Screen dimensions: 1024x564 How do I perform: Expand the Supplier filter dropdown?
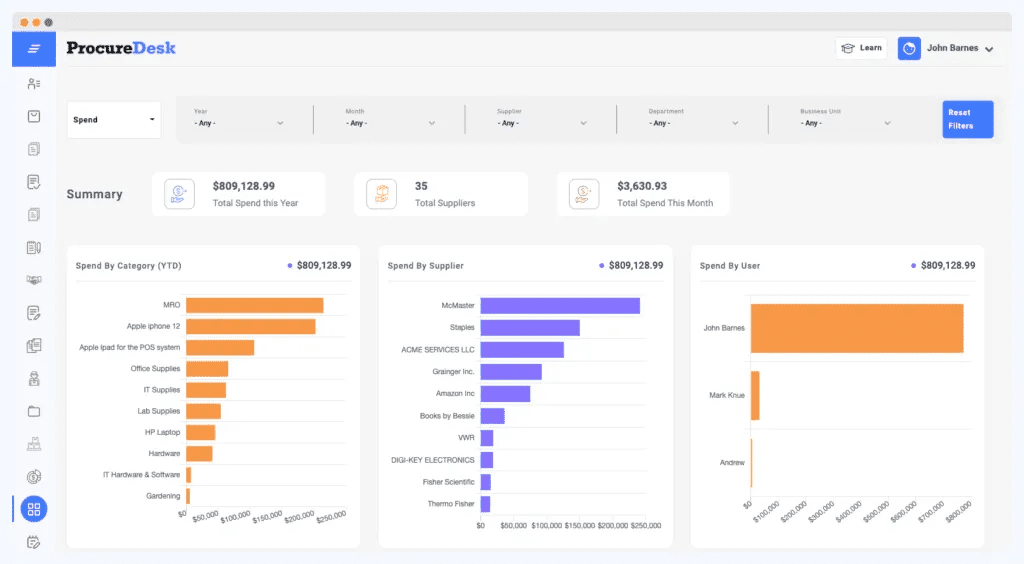click(x=542, y=123)
